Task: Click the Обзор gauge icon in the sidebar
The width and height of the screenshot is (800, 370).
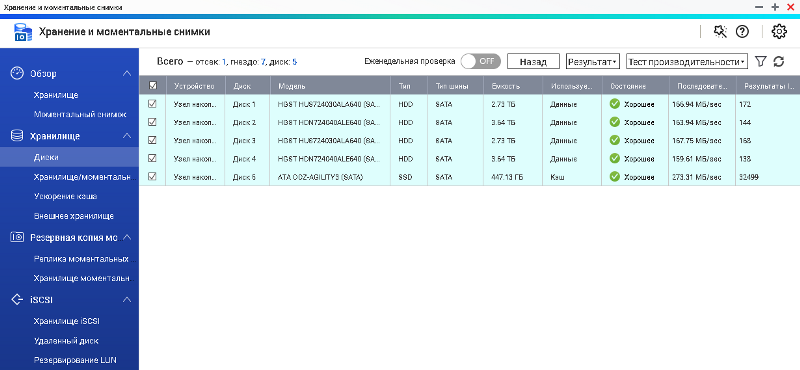Action: point(17,73)
